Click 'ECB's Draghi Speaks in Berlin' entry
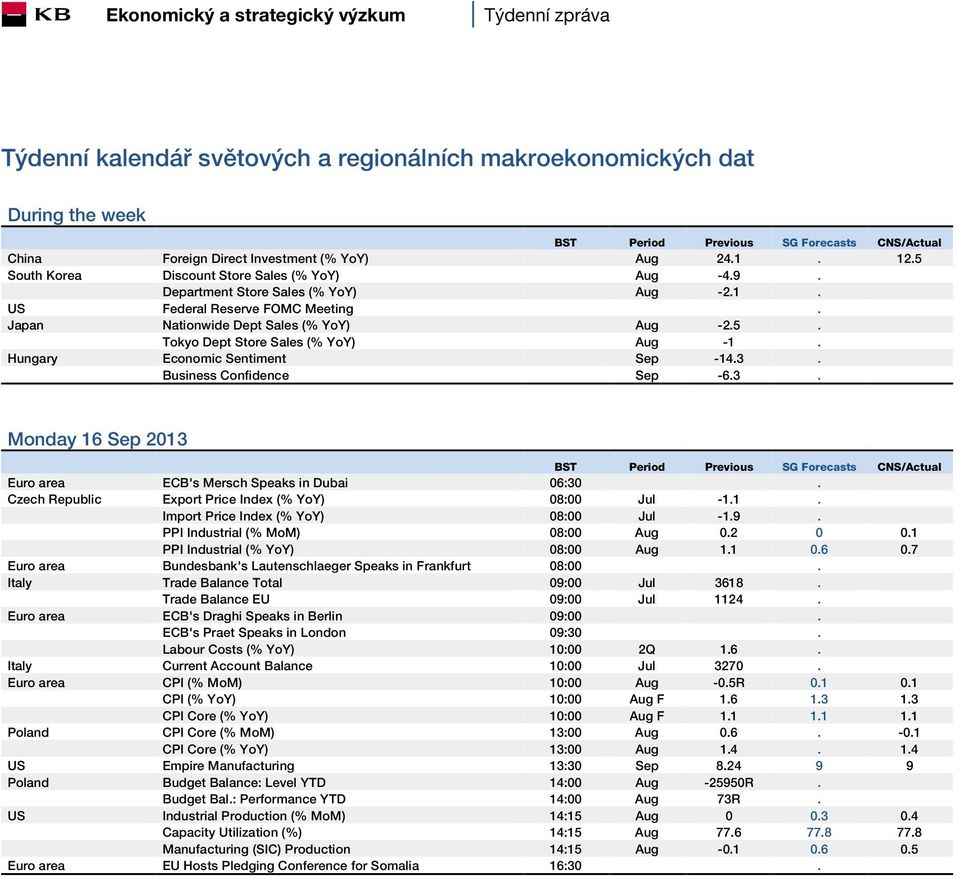960x878 pixels. click(252, 616)
